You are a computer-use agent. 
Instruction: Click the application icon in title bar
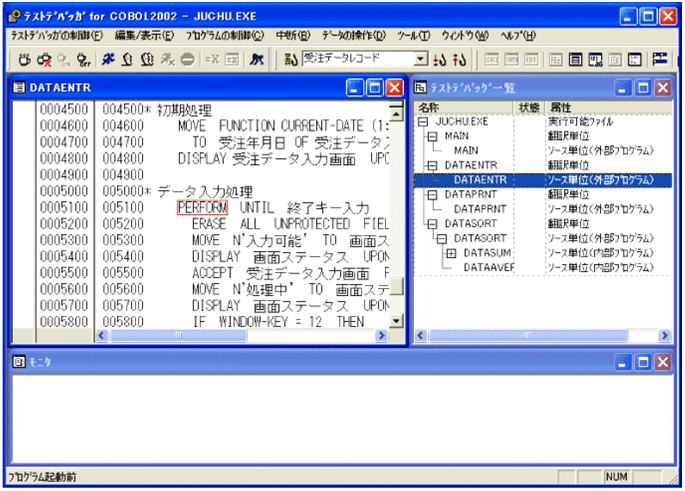[14, 16]
